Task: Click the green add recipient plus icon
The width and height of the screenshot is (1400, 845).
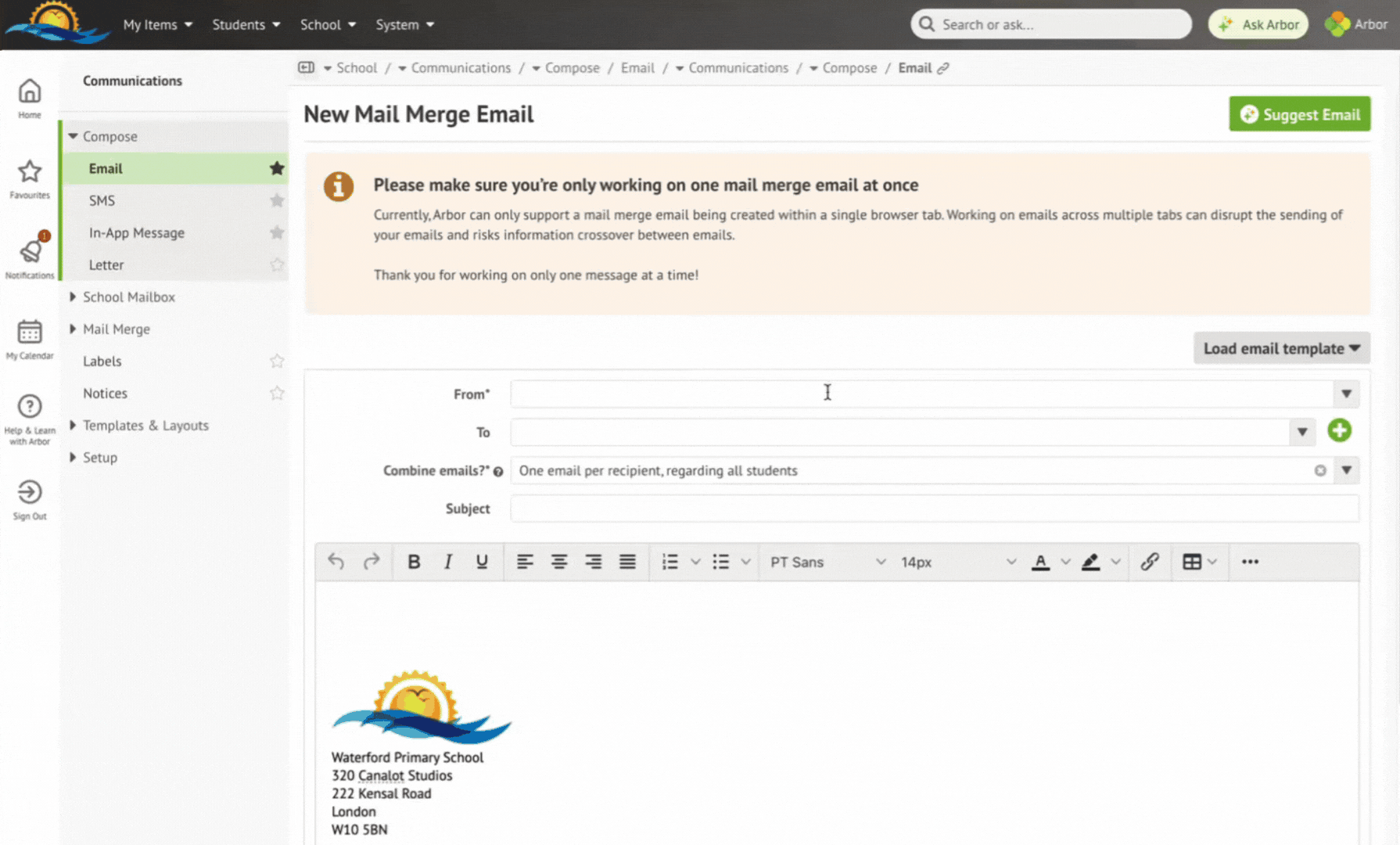Action: pos(1339,430)
